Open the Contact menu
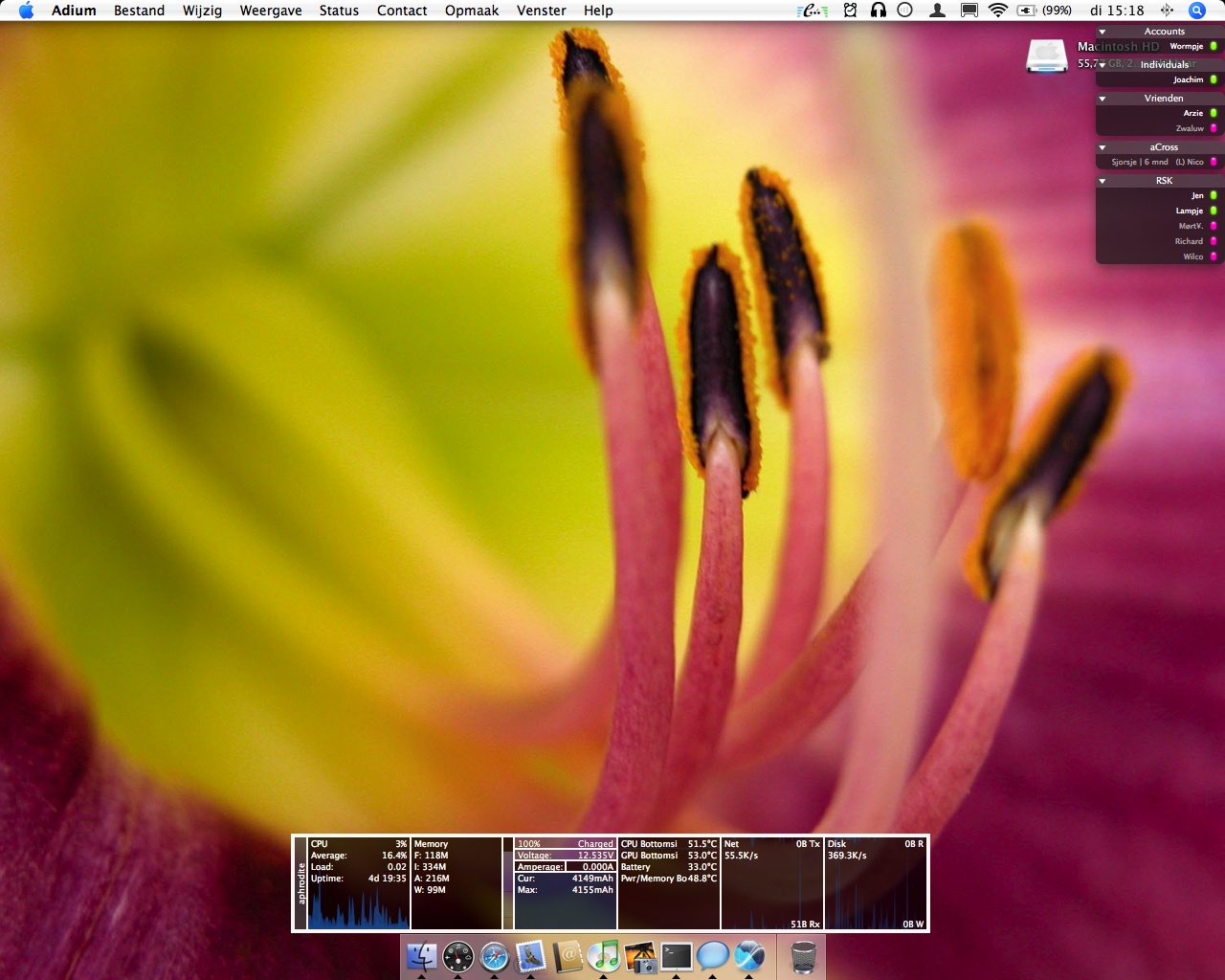 tap(402, 11)
